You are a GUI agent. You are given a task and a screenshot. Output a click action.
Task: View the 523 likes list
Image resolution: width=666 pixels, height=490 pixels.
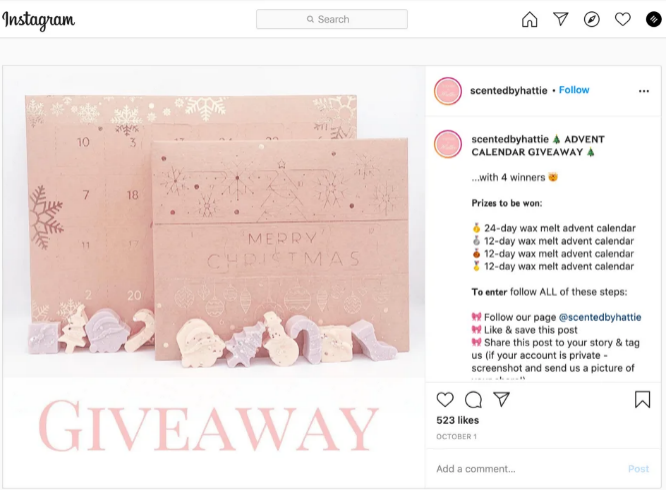[x=457, y=420]
